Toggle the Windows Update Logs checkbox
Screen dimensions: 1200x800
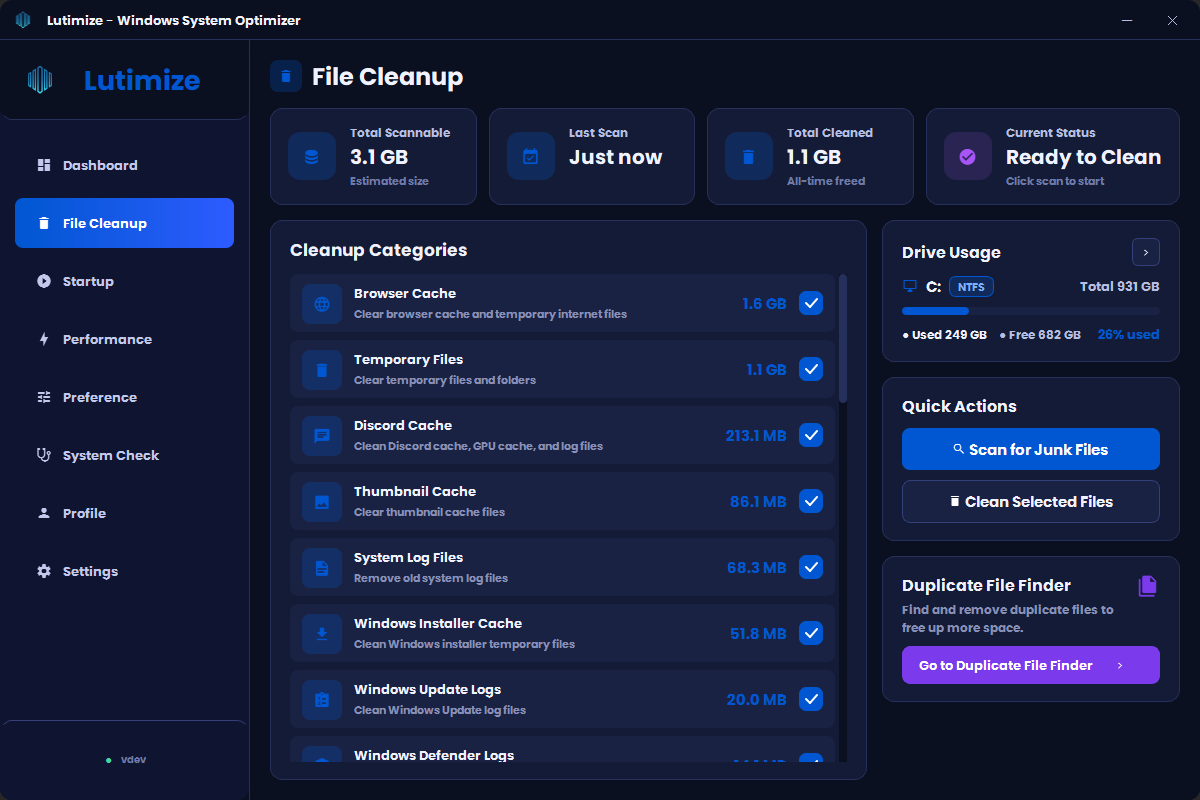pos(811,699)
